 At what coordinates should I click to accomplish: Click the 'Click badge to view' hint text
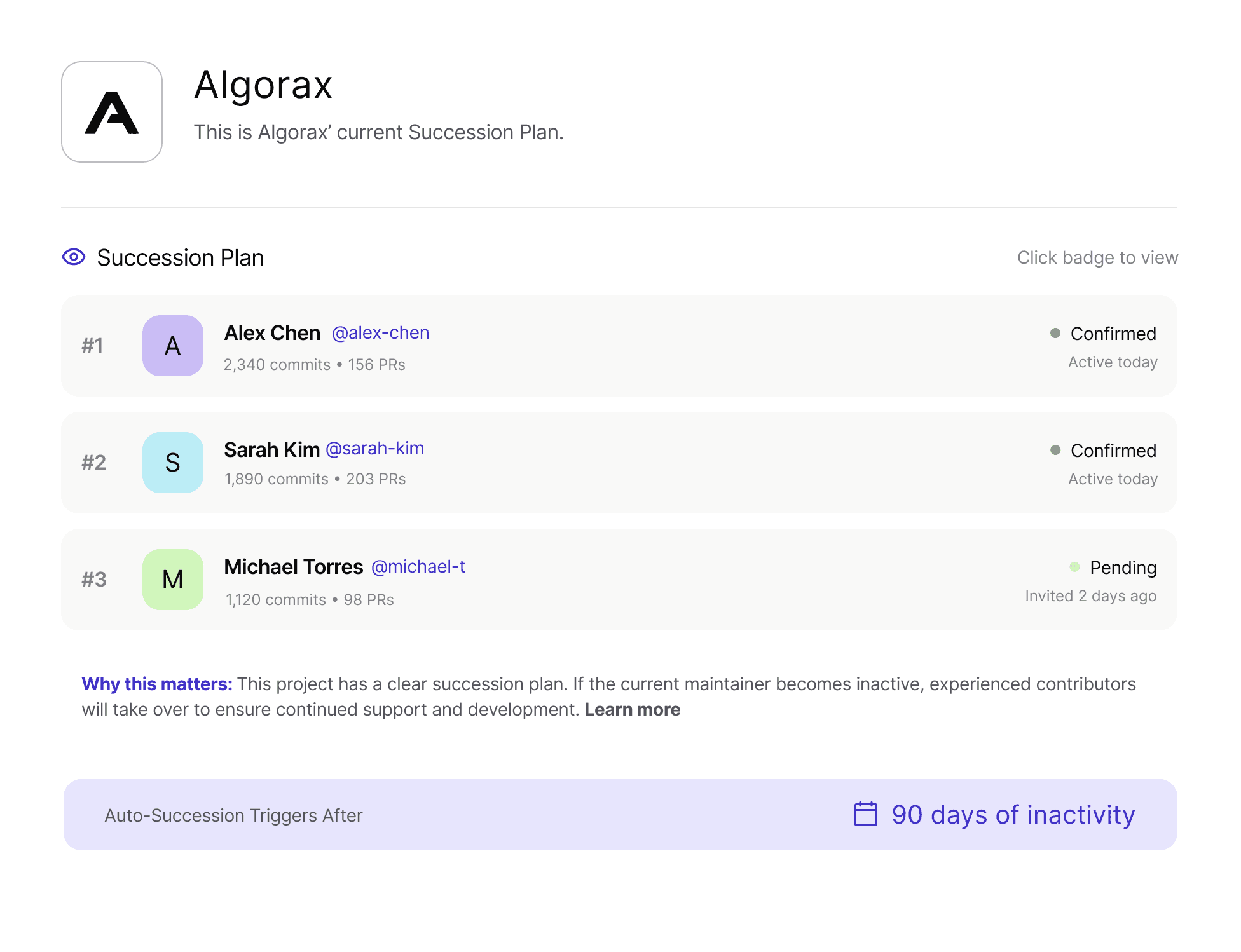(x=1097, y=257)
